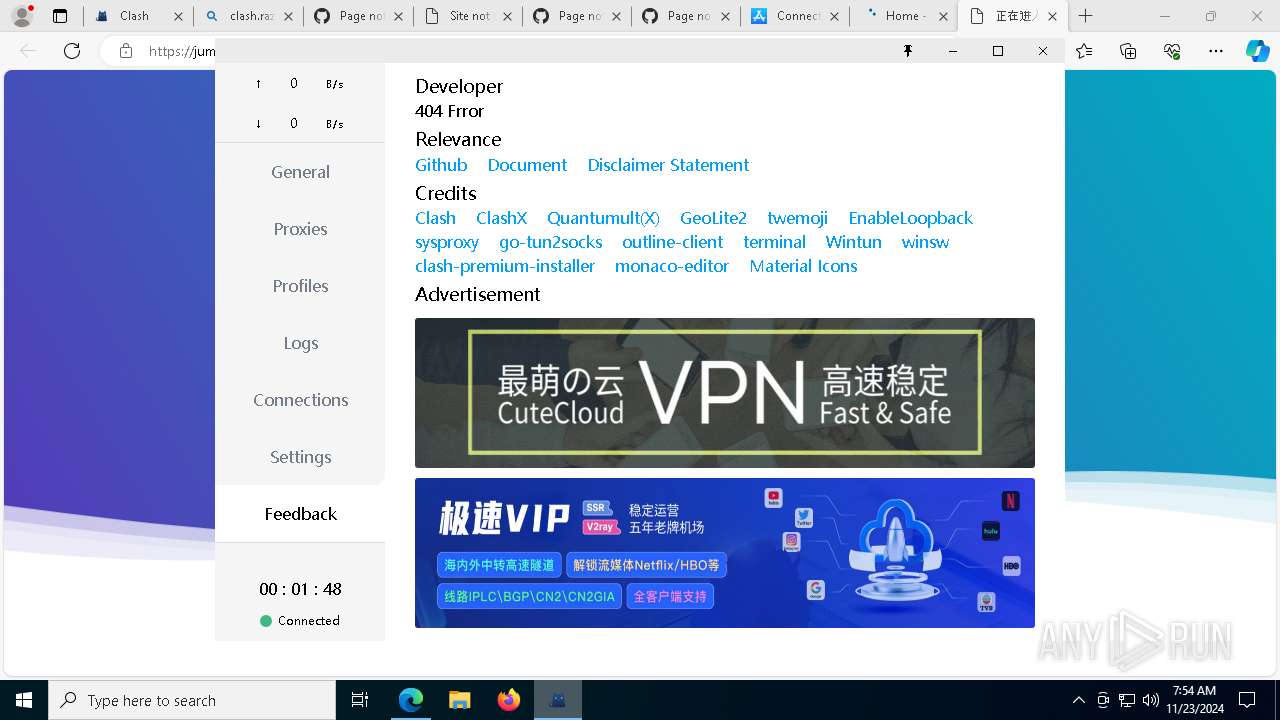Screen dimensions: 1280x720
Task: Open the Disclaimer Statement link
Action: coord(668,165)
